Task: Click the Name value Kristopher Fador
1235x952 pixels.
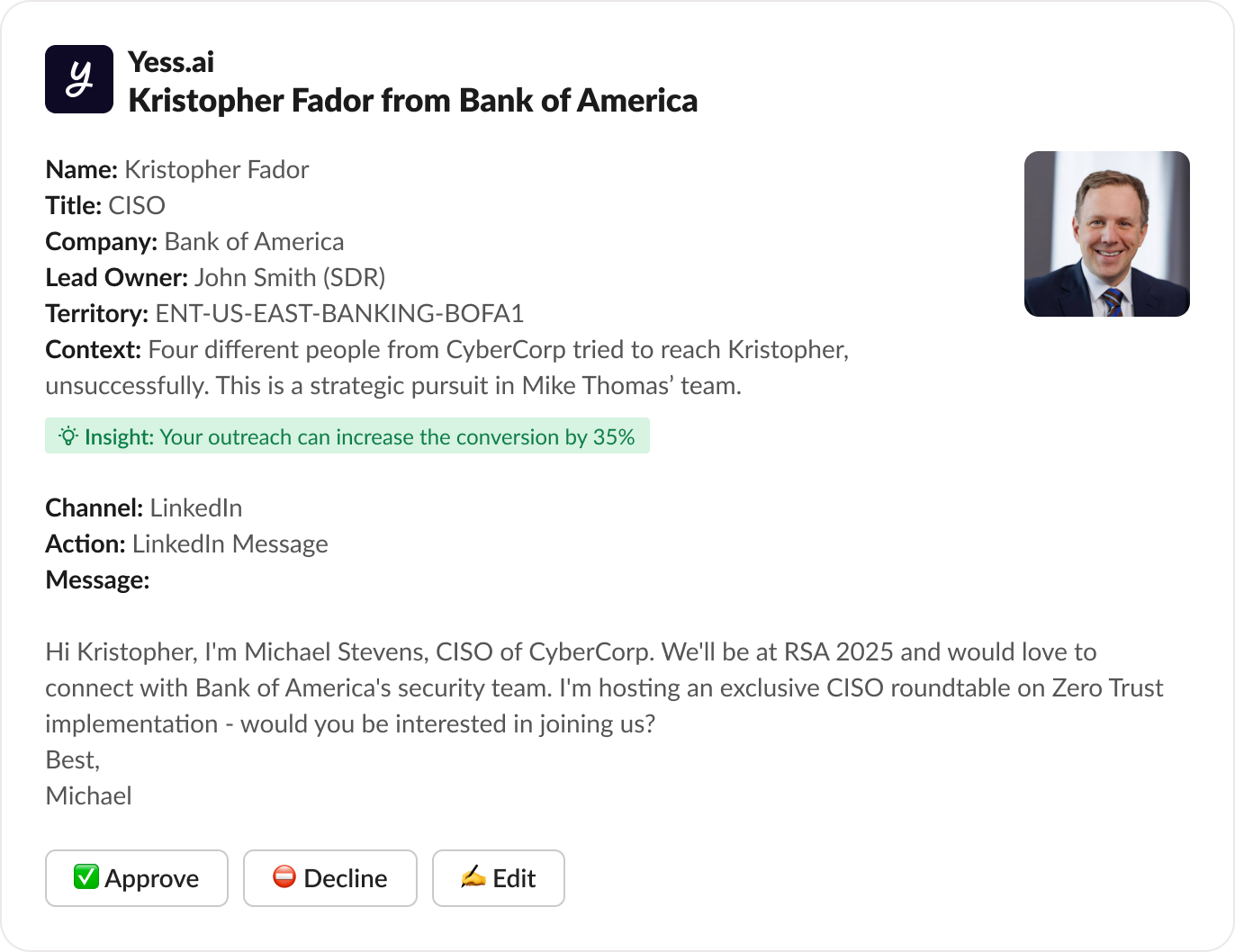Action: coord(216,169)
